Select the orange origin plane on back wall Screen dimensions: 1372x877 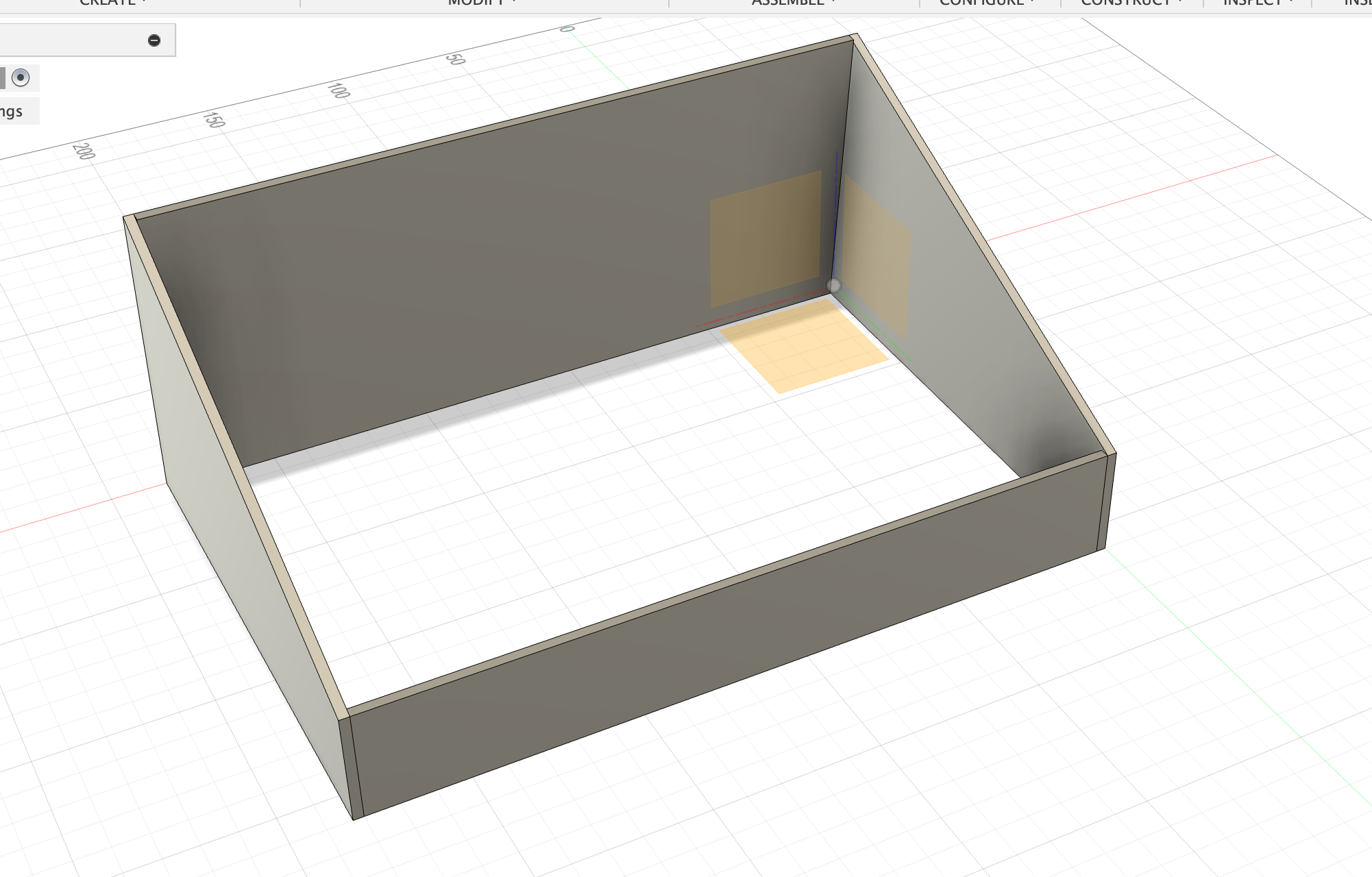click(764, 238)
